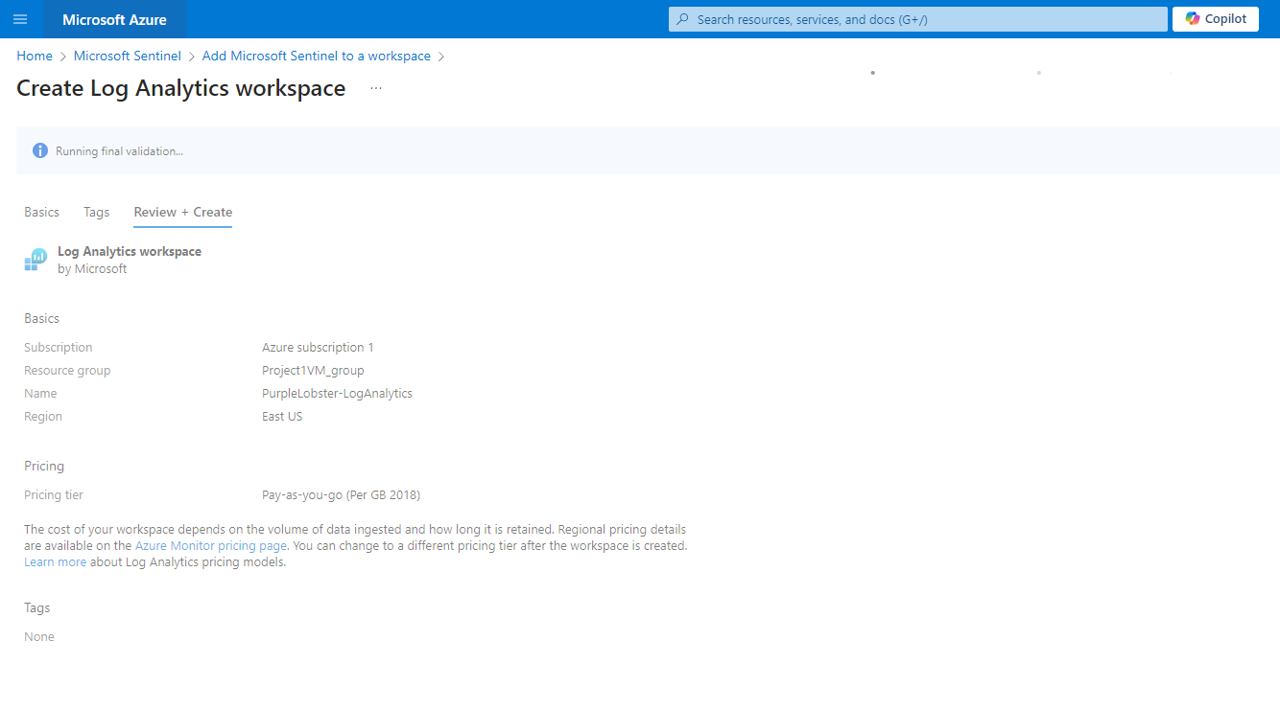Screen dimensions: 1280x720
Task: Click the PurpleLobster-LogAnalytics name value
Action: [337, 393]
